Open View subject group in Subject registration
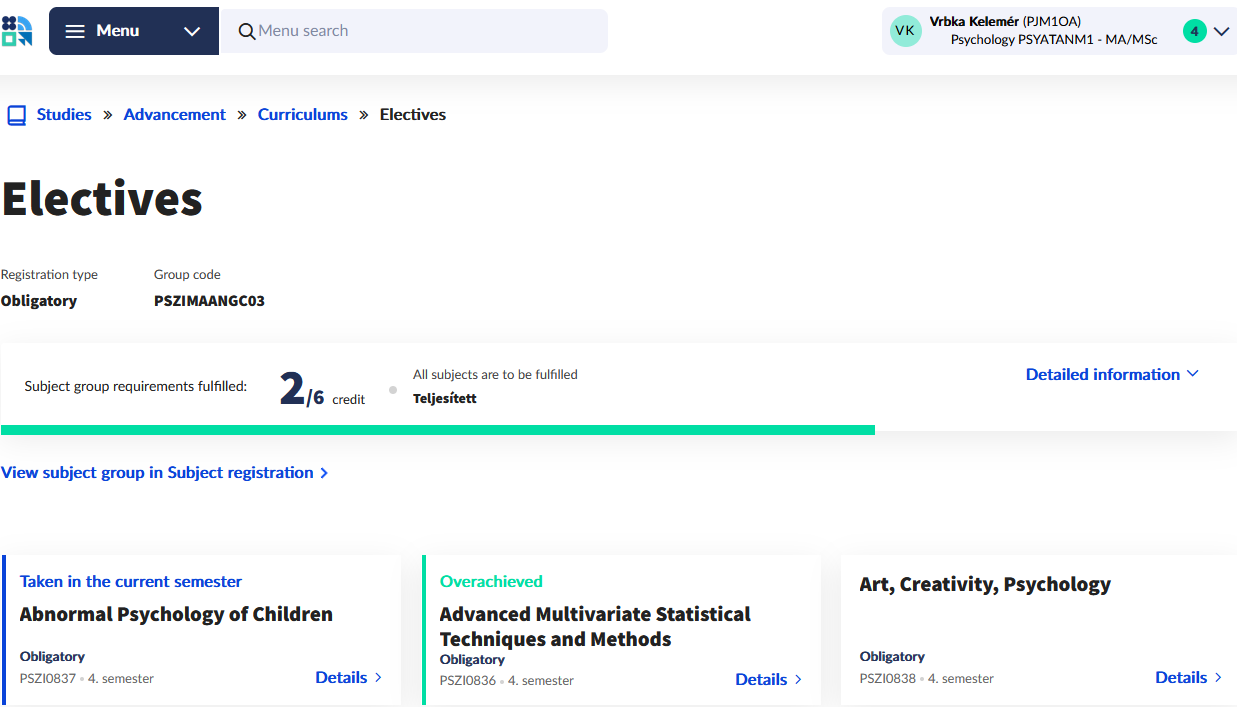This screenshot has width=1237, height=707. click(x=157, y=473)
